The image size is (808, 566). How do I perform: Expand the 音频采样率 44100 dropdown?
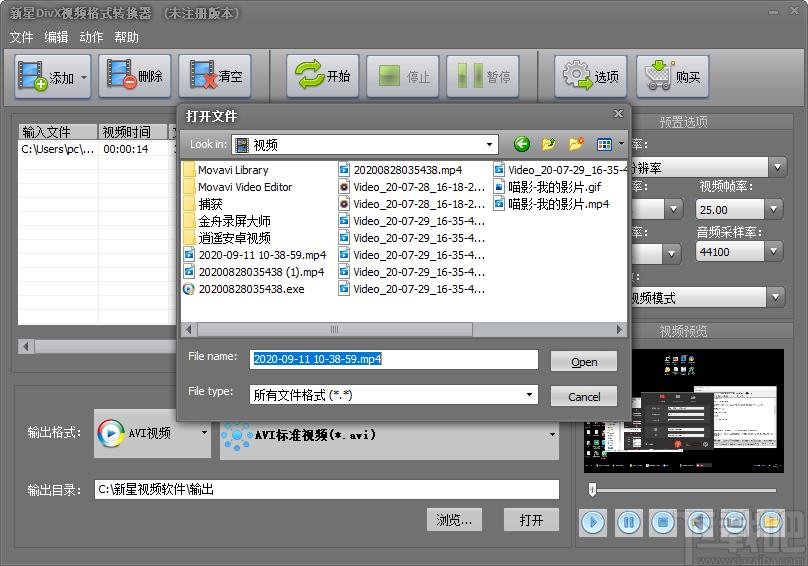[x=773, y=252]
